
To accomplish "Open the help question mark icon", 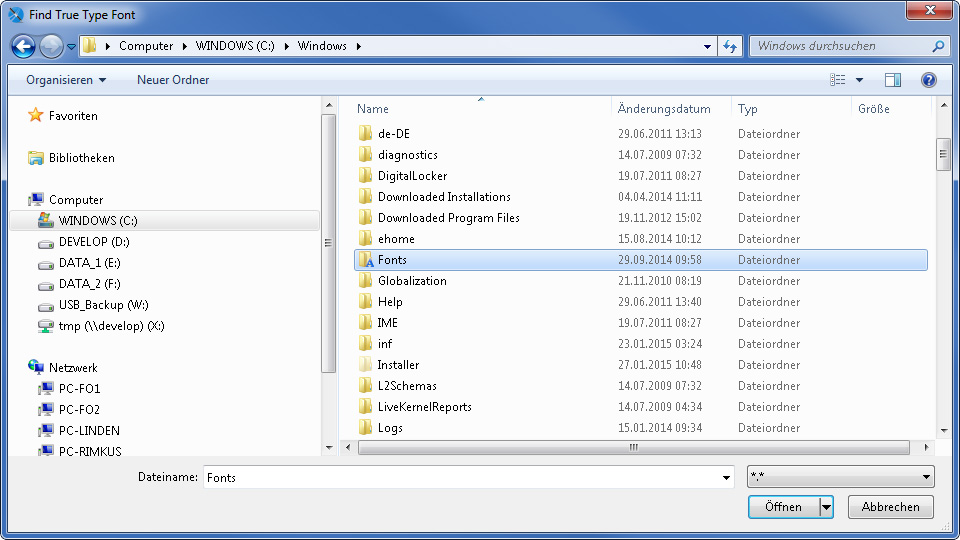I will point(928,80).
